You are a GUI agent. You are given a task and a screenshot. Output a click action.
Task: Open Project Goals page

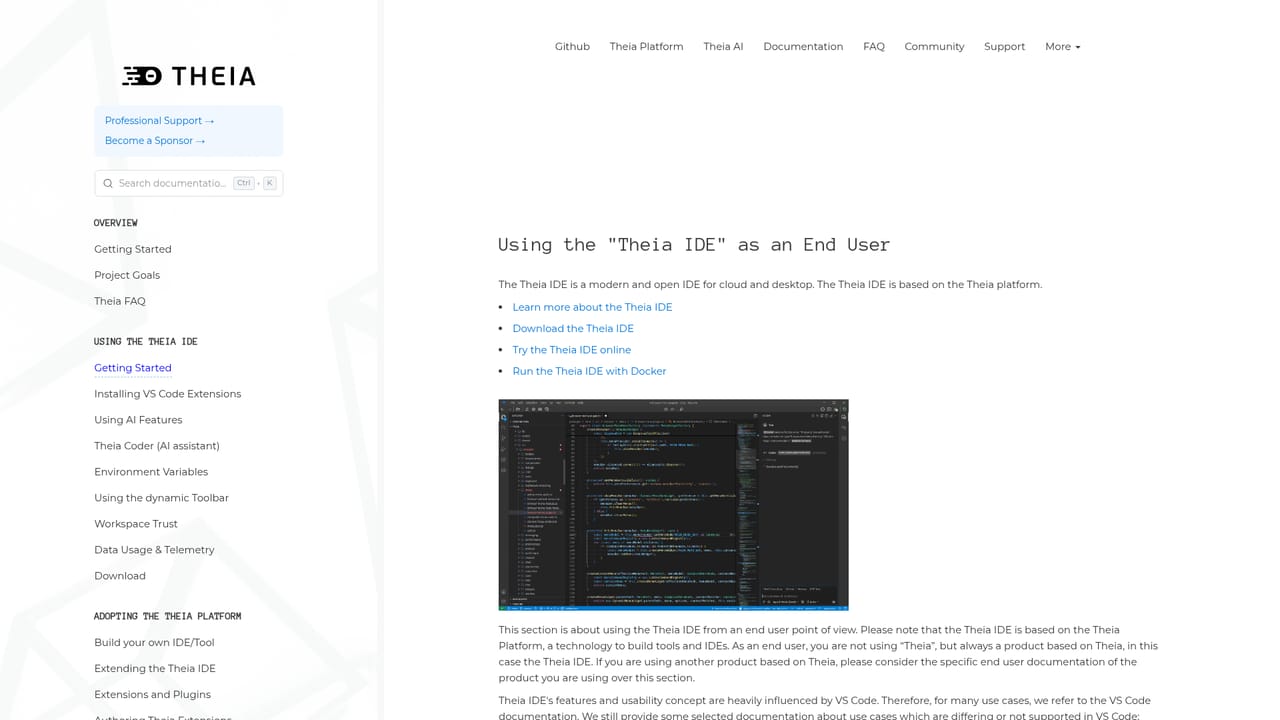127,275
